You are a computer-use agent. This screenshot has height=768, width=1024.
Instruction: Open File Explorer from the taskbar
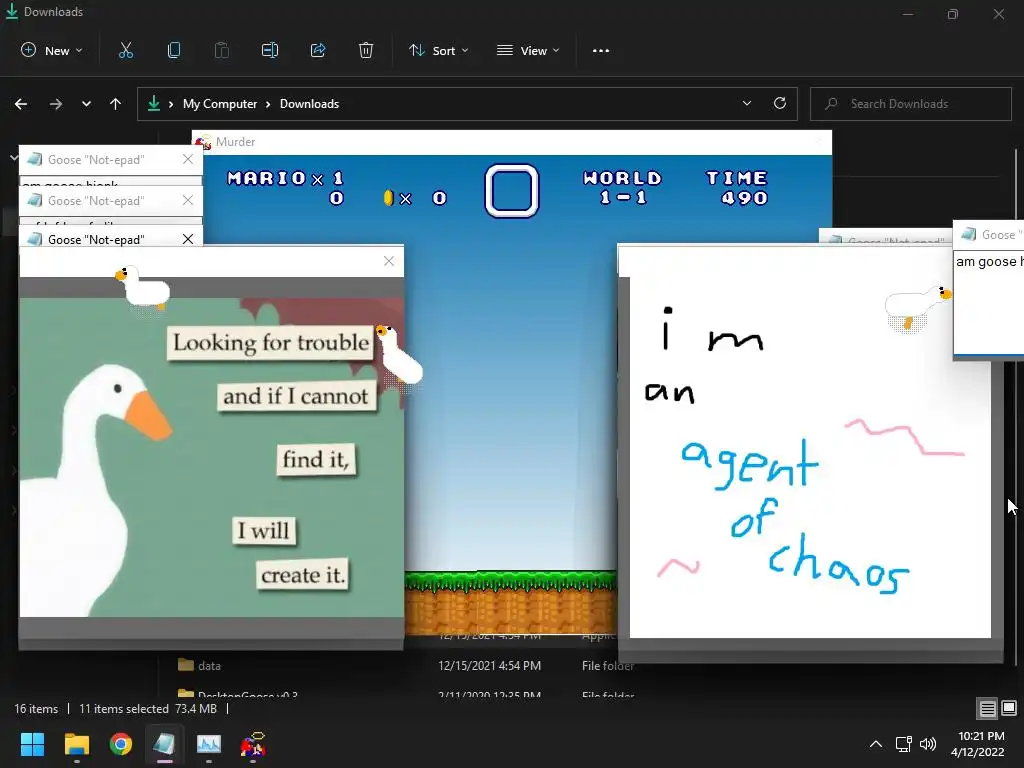point(76,744)
